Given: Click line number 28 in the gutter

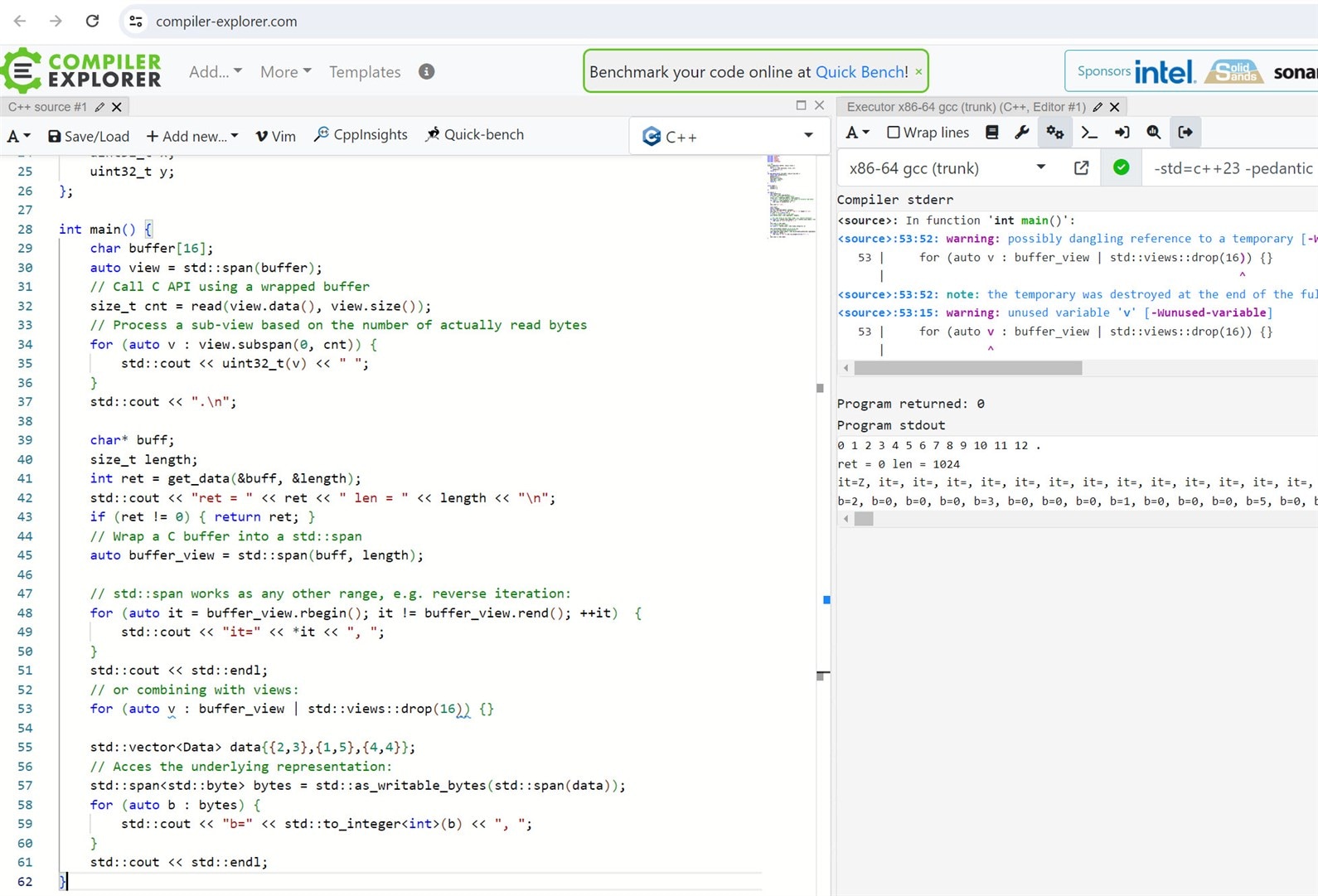Looking at the screenshot, I should click(x=25, y=230).
